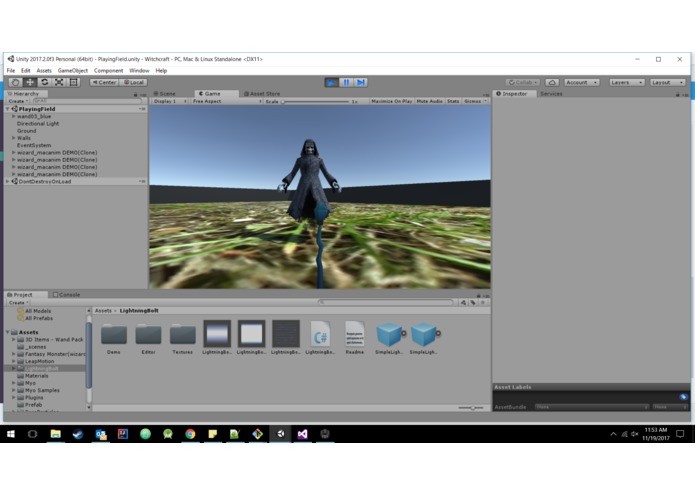Open the Hierarchy Create dropdown
The height and width of the screenshot is (494, 695).
[x=18, y=101]
